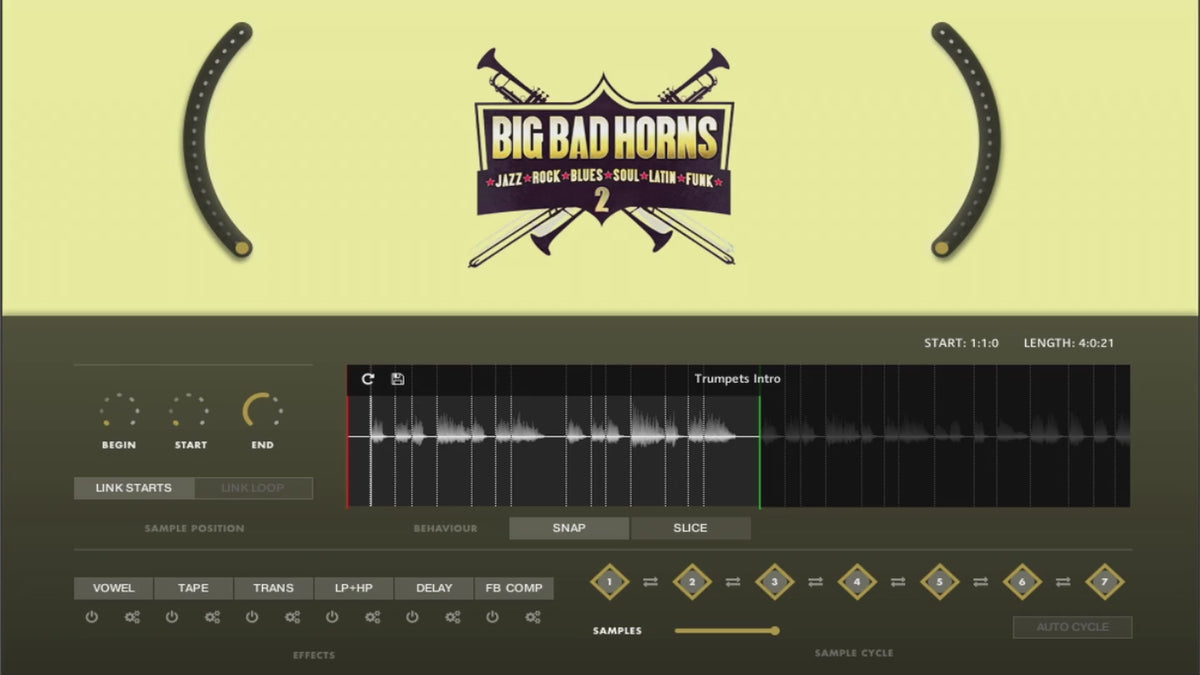
Task: Open settings gears under VOWEL effect
Action: [x=132, y=617]
